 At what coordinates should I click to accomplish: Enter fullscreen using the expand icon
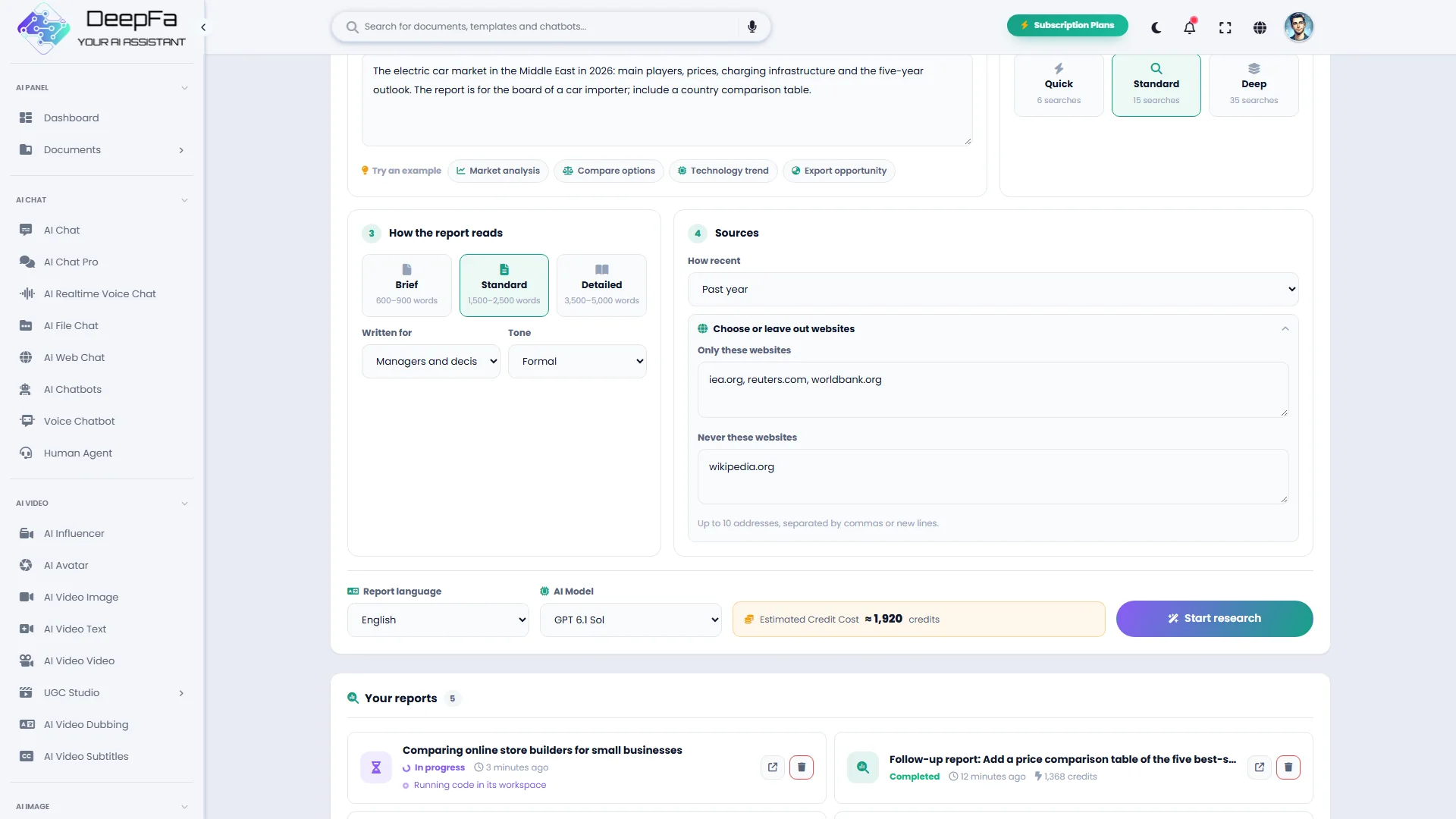pyautogui.click(x=1225, y=27)
